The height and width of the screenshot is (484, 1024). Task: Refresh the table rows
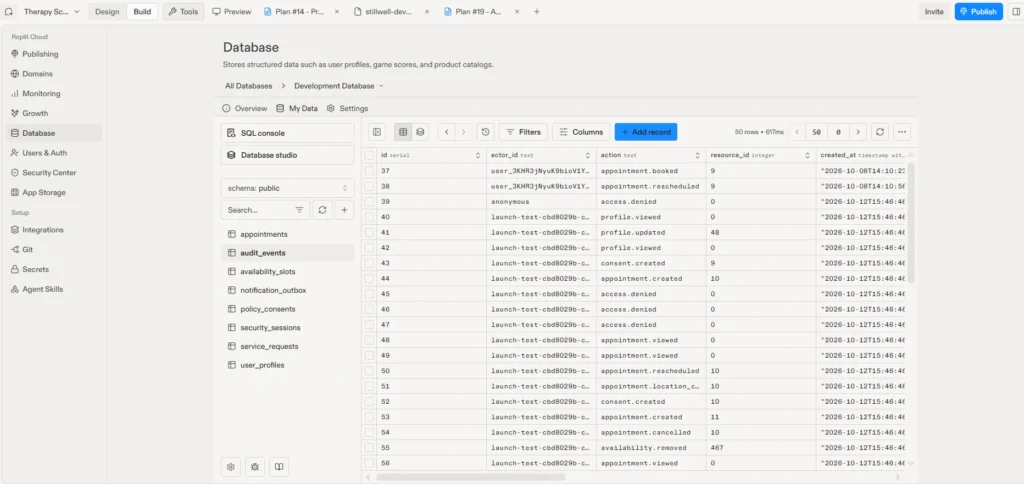click(880, 132)
